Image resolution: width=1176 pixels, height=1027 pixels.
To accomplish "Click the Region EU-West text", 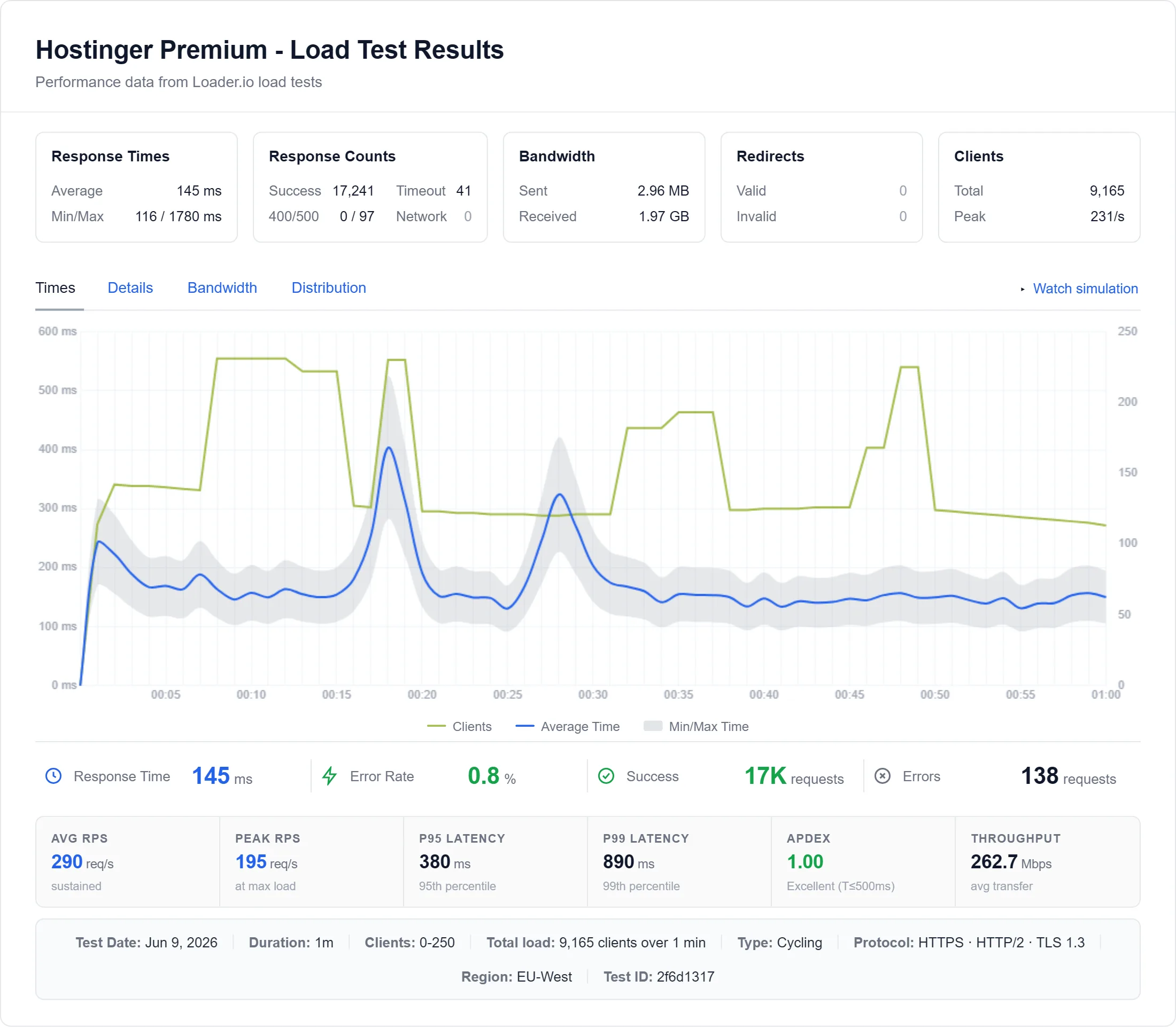I will (516, 977).
